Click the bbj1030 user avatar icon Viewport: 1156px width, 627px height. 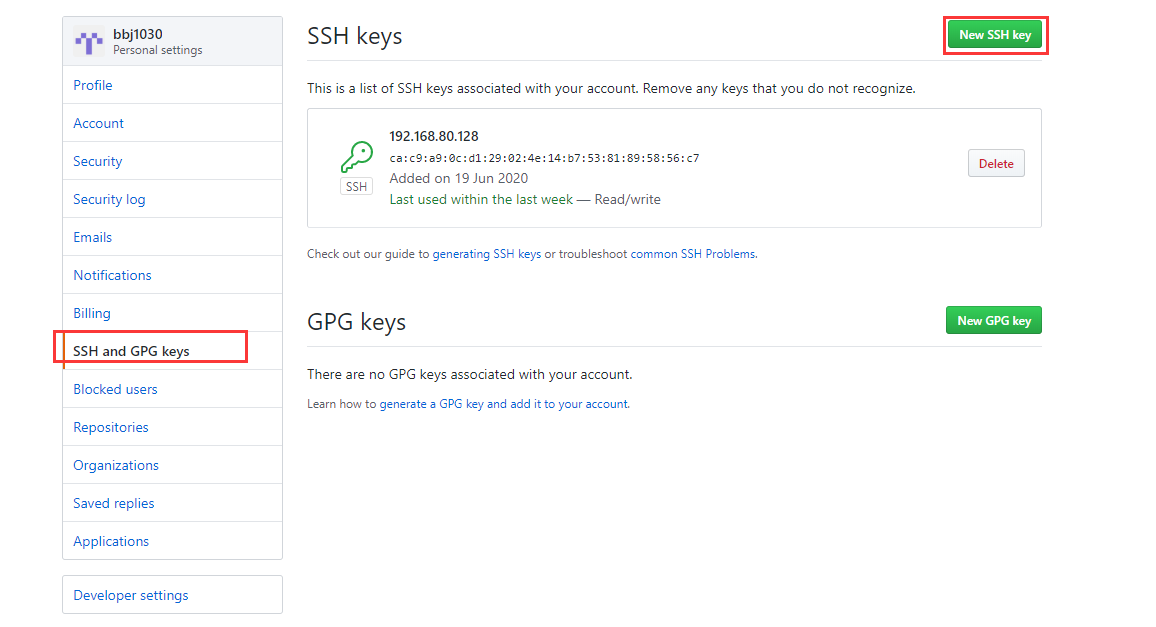[x=91, y=42]
